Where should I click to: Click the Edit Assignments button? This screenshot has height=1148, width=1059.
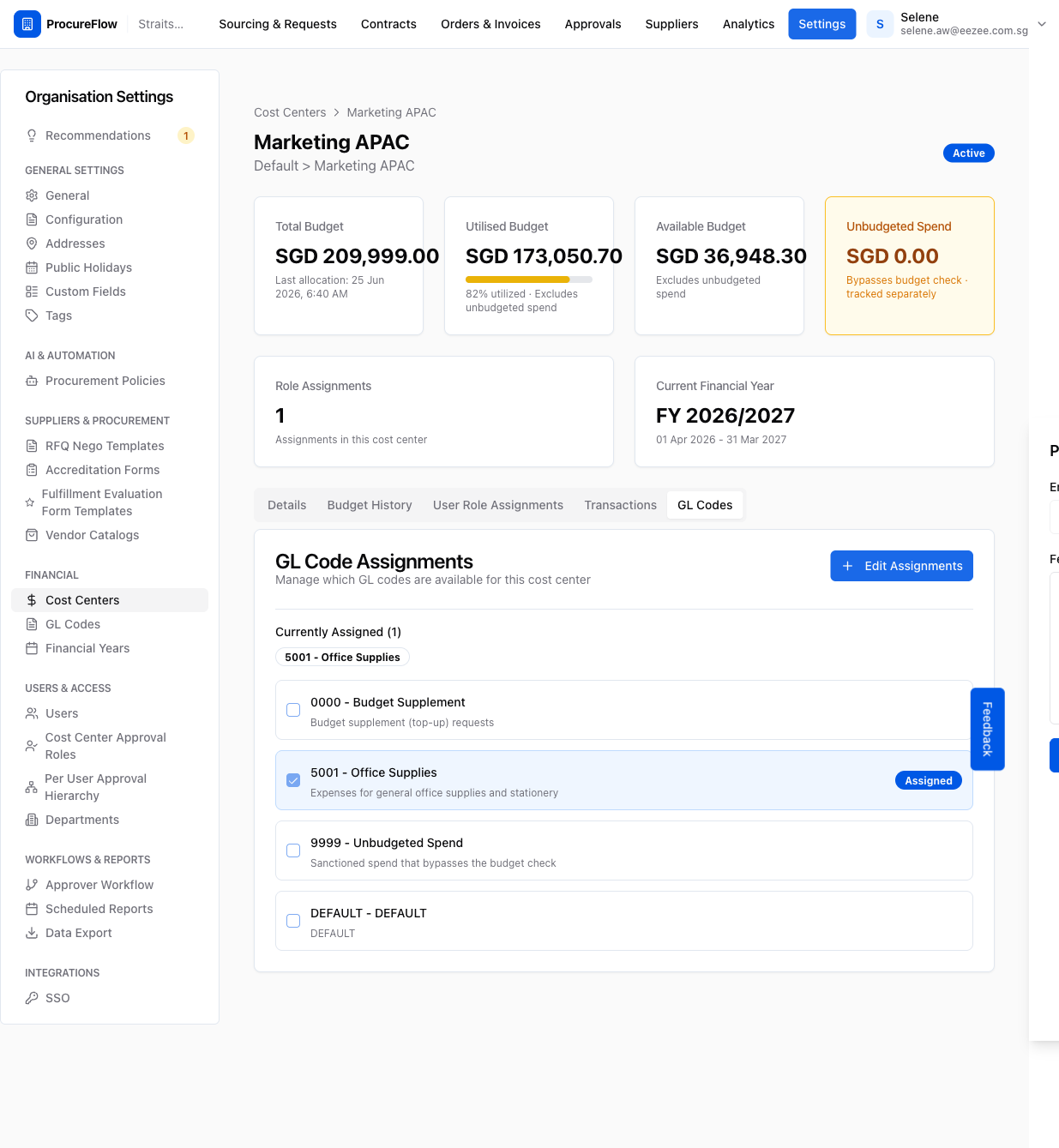901,566
